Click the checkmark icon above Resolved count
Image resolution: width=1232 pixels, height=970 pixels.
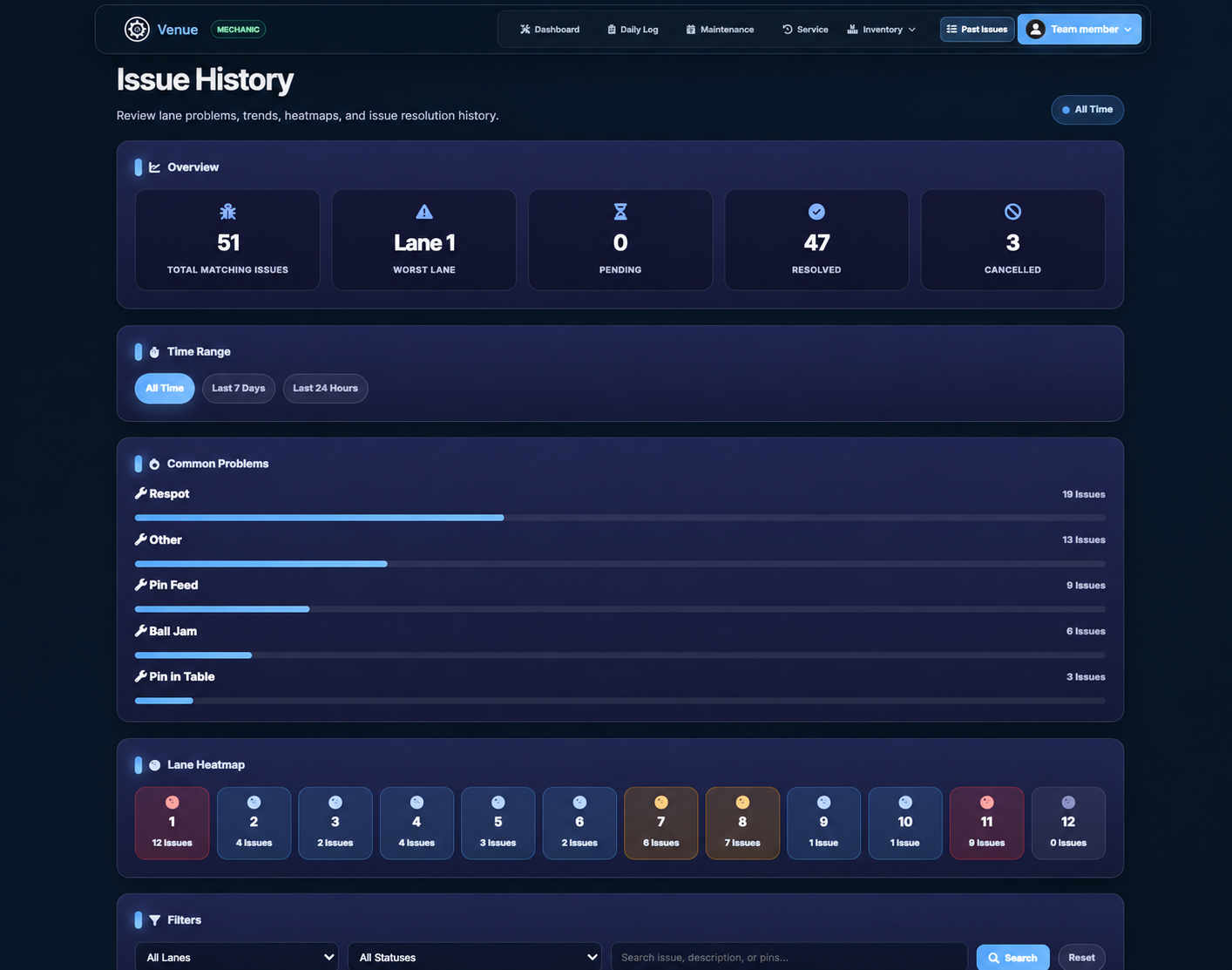click(816, 212)
